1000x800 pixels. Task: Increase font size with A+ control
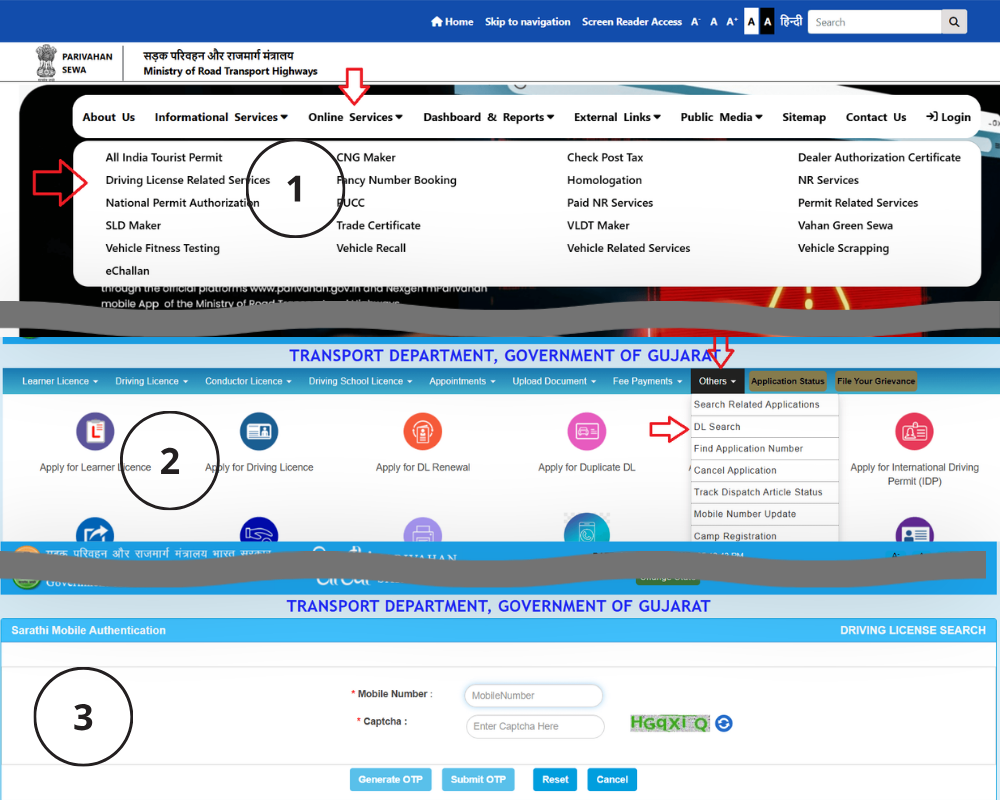click(x=732, y=22)
